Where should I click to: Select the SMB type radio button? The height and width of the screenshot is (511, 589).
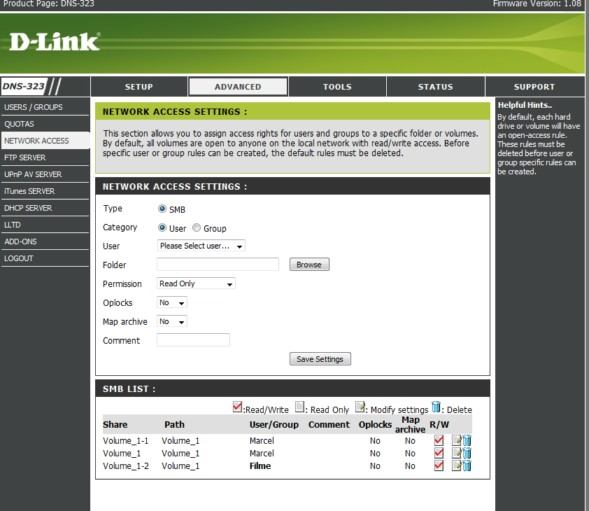pyautogui.click(x=162, y=209)
